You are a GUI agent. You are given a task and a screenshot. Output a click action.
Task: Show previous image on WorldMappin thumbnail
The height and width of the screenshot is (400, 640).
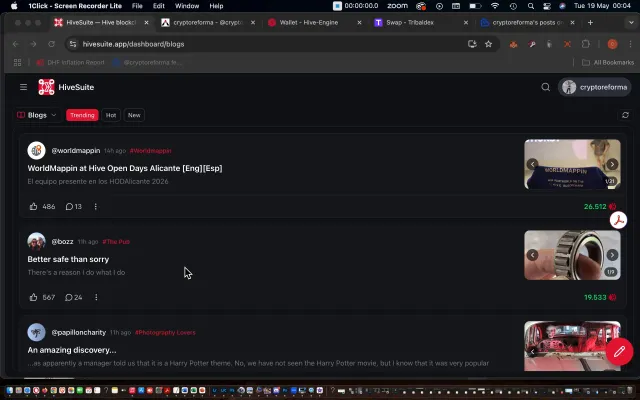click(532, 164)
